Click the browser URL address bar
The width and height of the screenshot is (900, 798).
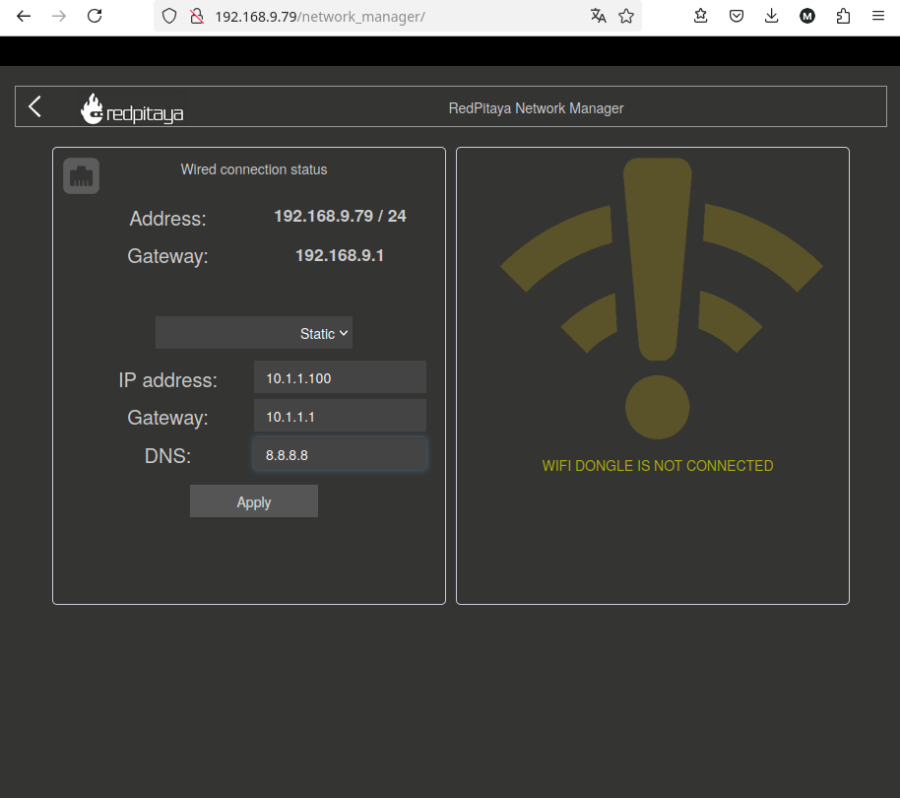click(400, 16)
